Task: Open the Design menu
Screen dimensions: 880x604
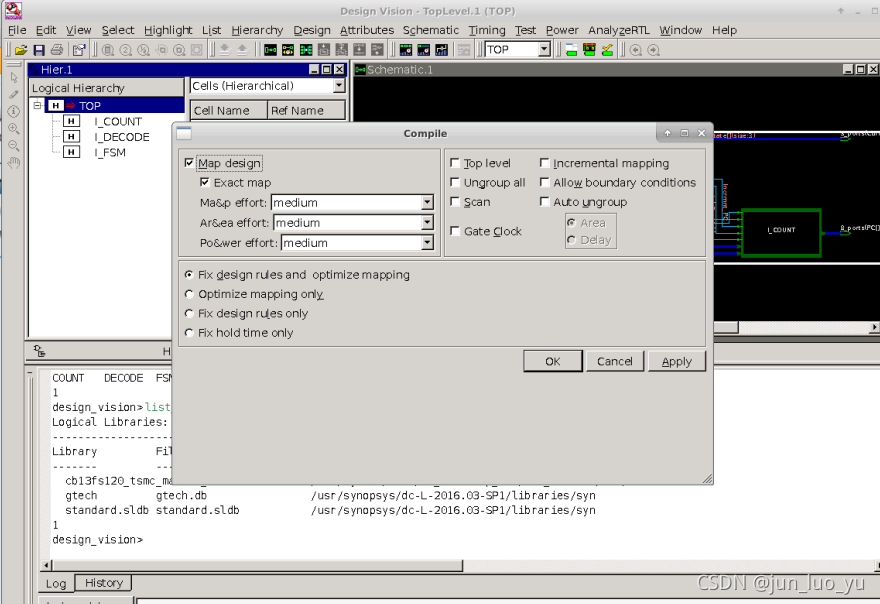Action: click(311, 30)
